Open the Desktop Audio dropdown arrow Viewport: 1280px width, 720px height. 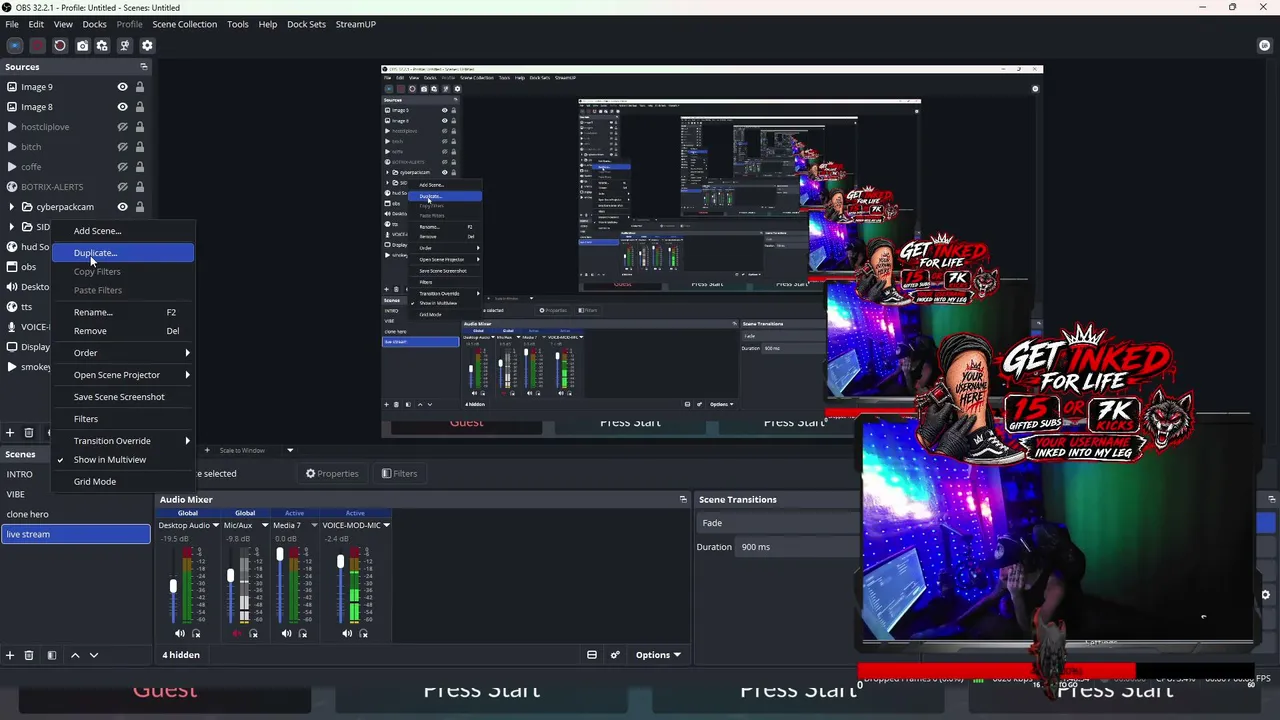click(215, 525)
